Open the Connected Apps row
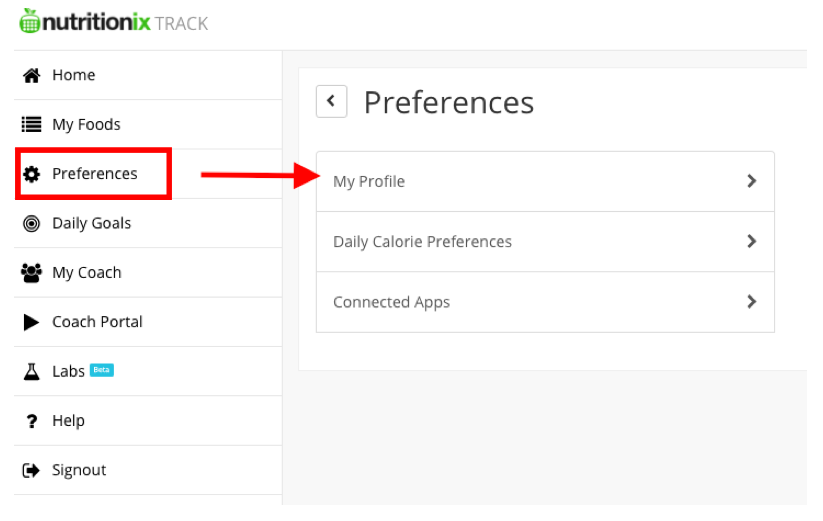This screenshot has width=823, height=521. click(x=545, y=302)
